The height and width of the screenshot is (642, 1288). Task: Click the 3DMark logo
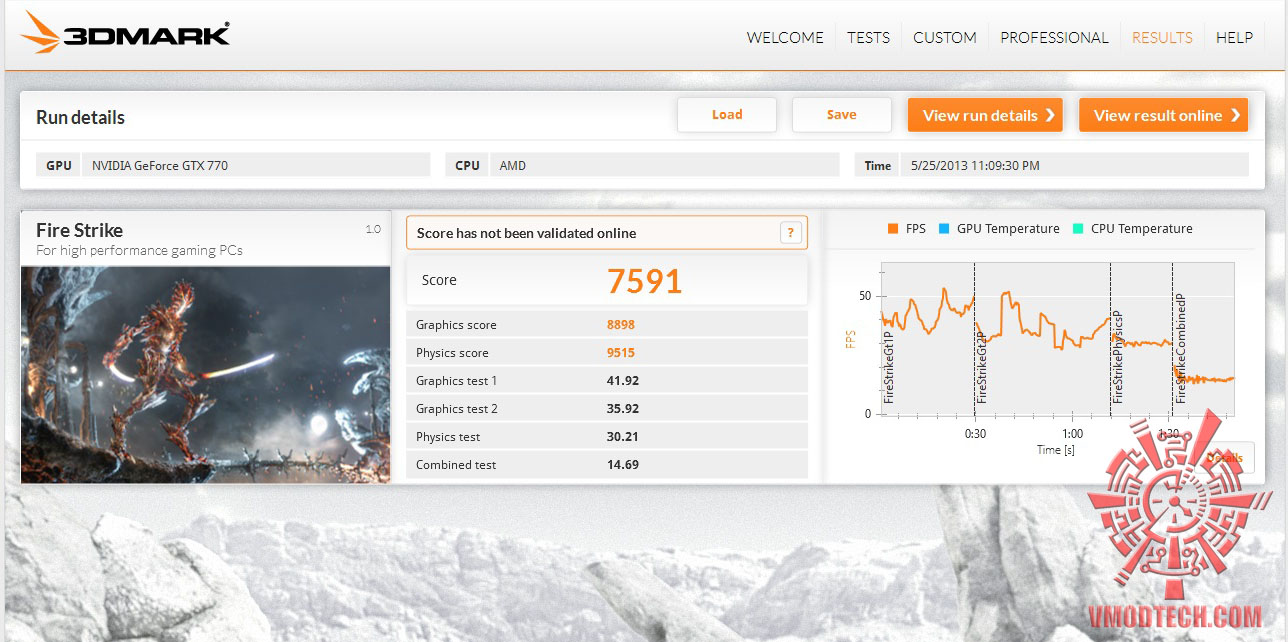126,33
